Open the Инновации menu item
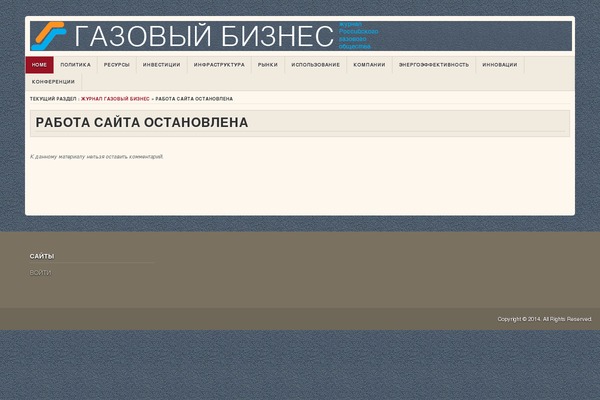600x400 pixels. 500,65
